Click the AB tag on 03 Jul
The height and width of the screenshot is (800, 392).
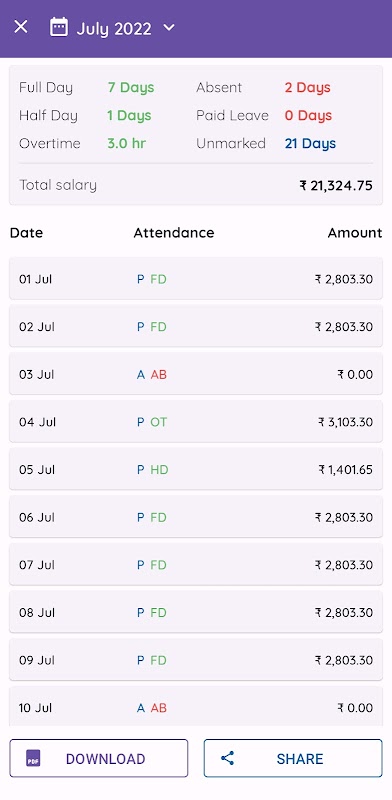(159, 374)
